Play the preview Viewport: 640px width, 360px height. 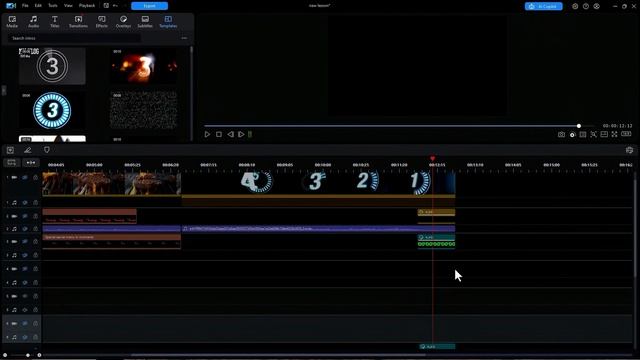(207, 134)
